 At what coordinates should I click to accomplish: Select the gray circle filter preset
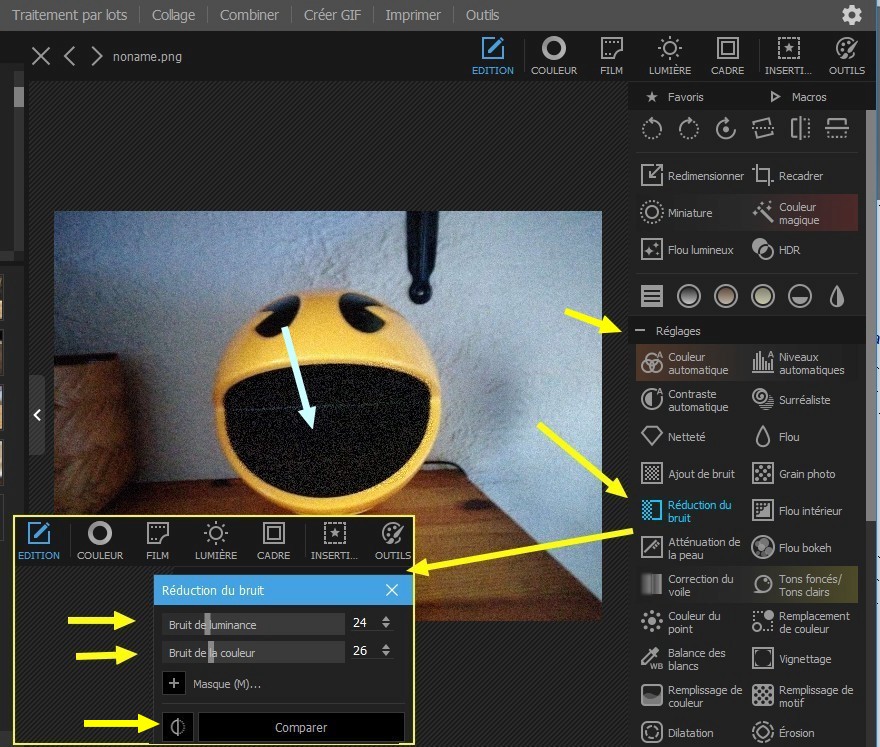689,296
